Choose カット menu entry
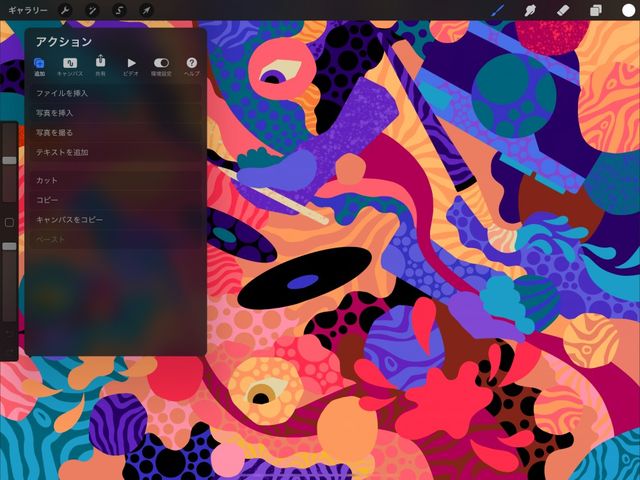Screen dimensions: 640x480 tap(116, 180)
